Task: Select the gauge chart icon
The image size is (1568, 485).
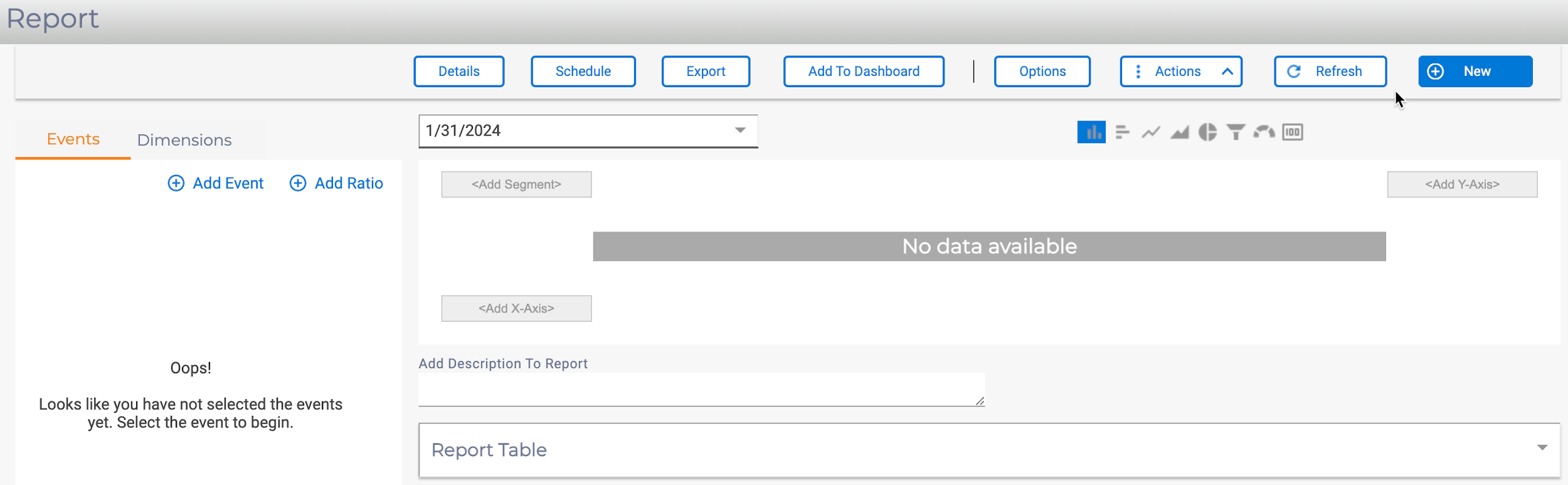Action: [x=1264, y=132]
